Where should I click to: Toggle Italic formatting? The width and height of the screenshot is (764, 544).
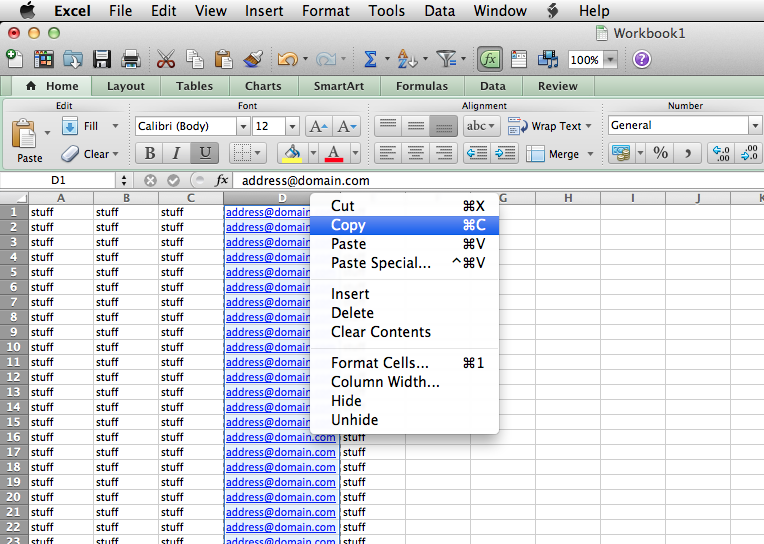(x=176, y=153)
